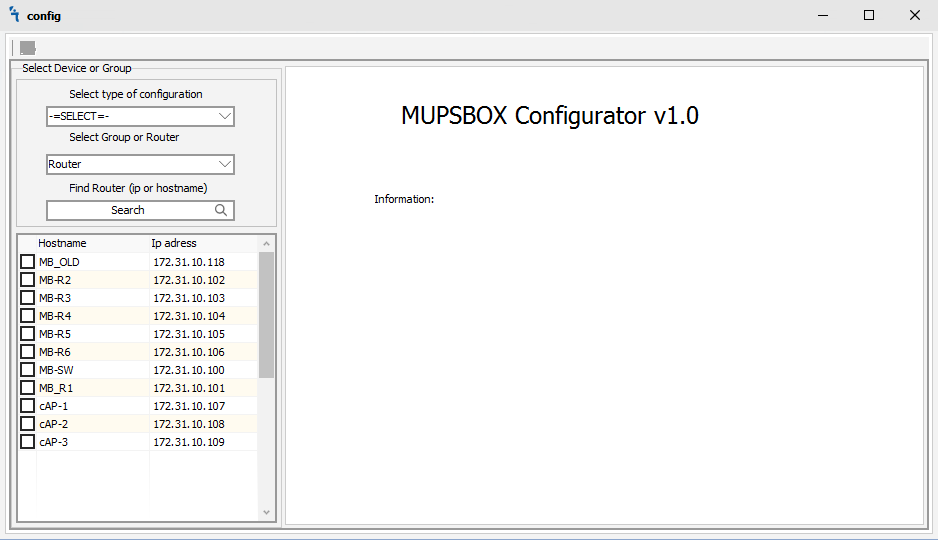Enable the checkbox next to cAP-2
The width and height of the screenshot is (938, 540).
pyautogui.click(x=28, y=424)
